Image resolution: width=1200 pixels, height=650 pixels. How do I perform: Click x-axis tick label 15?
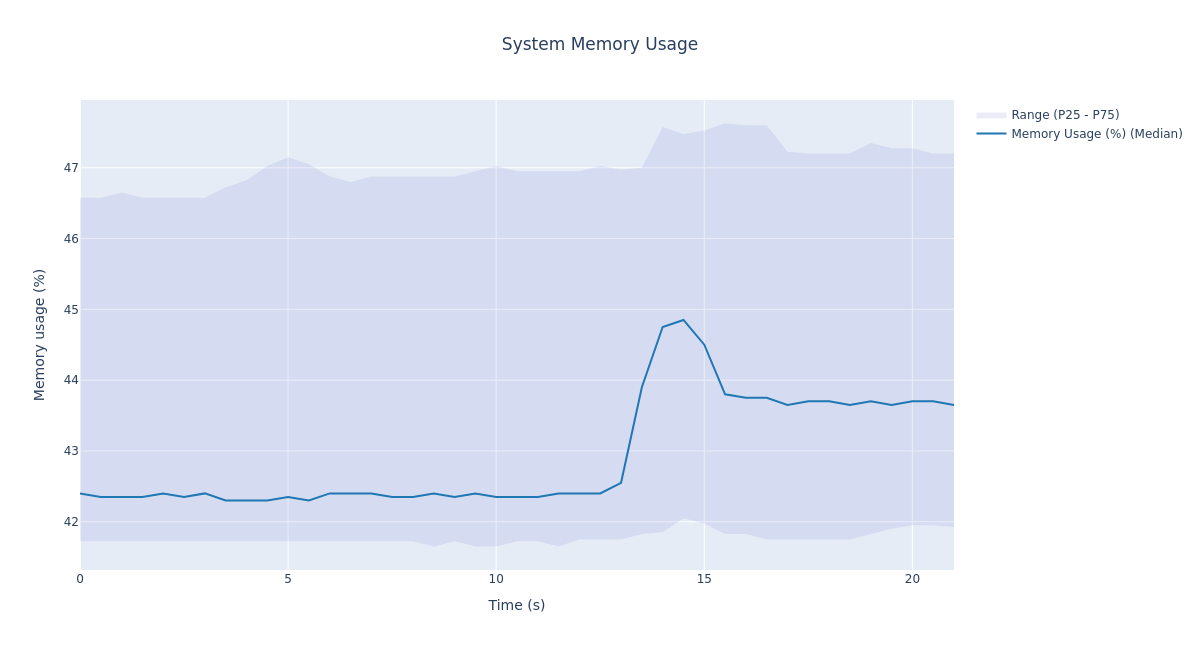(x=704, y=579)
